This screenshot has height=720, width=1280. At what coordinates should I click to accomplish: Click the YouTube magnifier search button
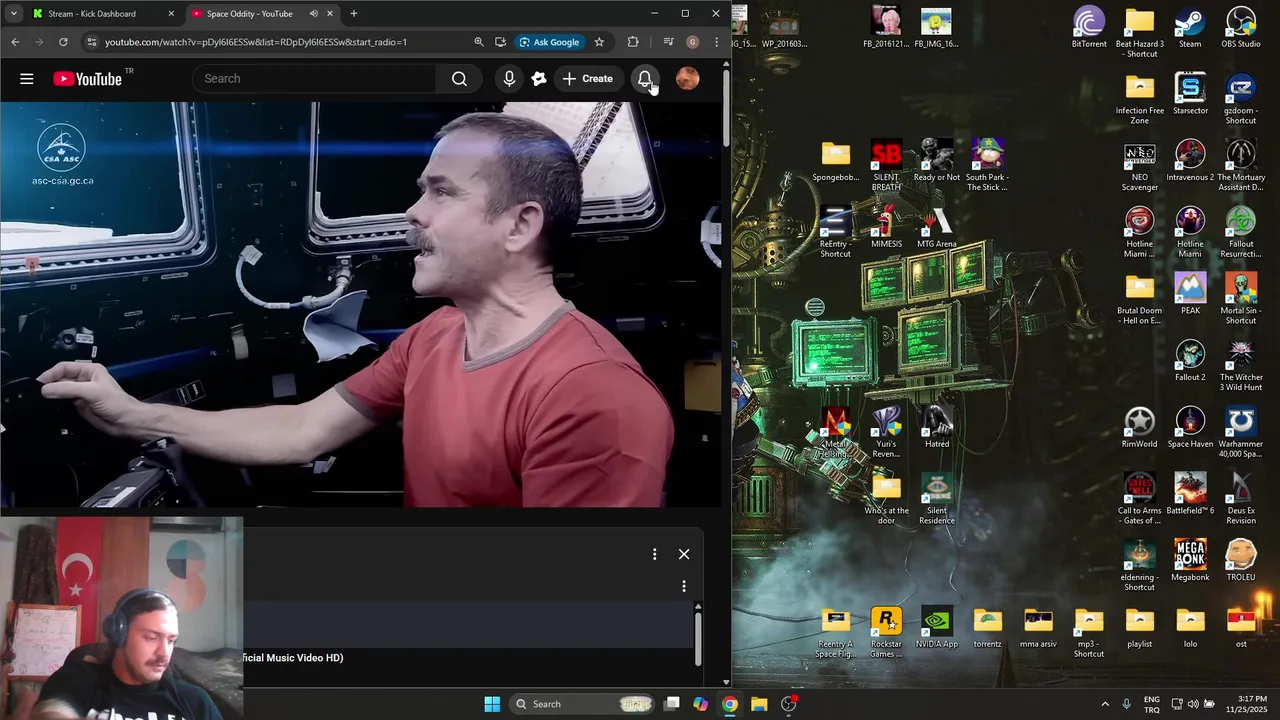coord(459,79)
